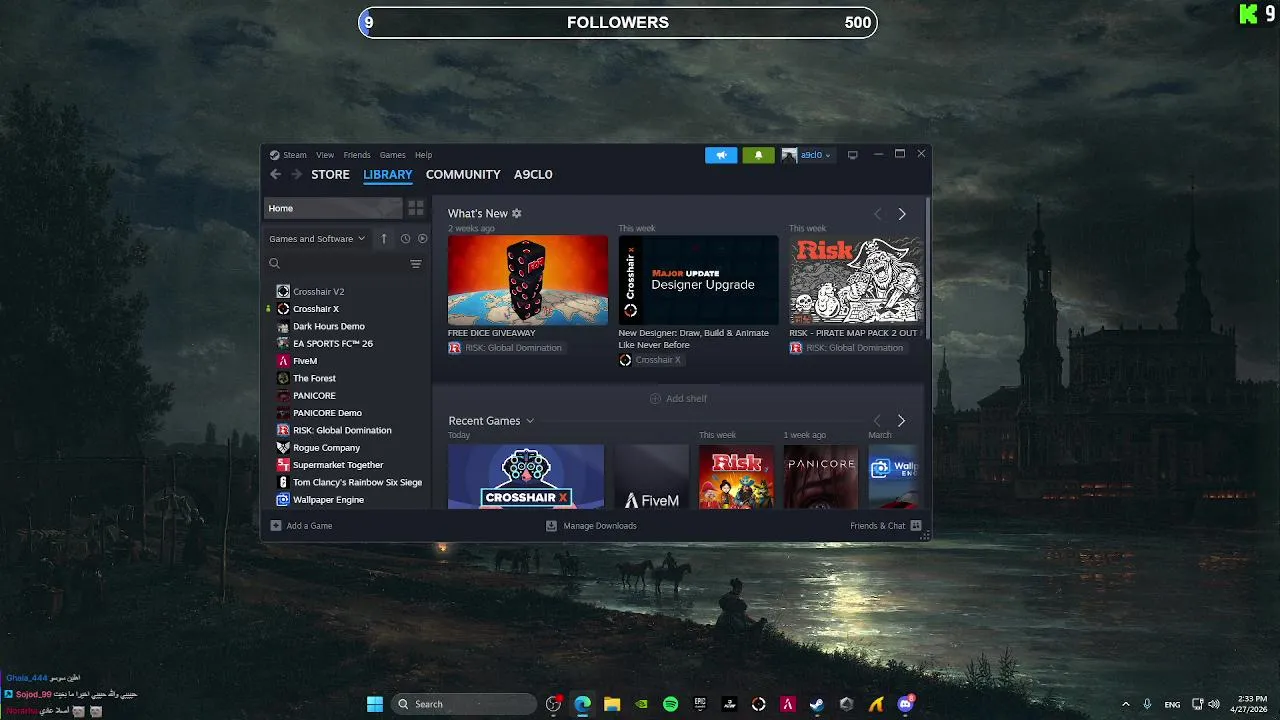Click the Add a Game plus icon
Viewport: 1280px width, 720px height.
[276, 526]
